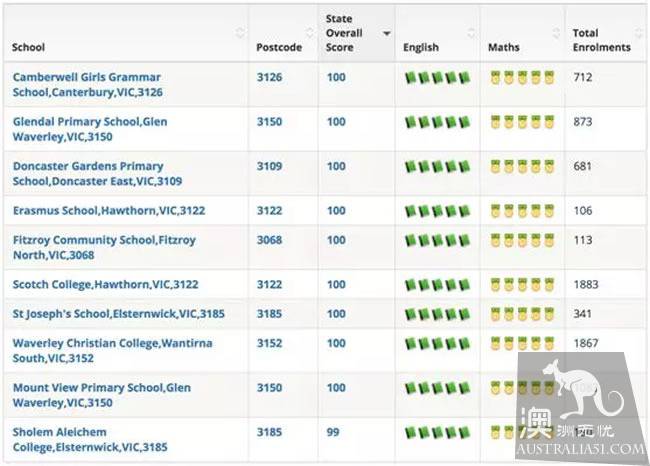
Task: Click English book rating for Camberwell Girls Grammar
Action: [437, 78]
